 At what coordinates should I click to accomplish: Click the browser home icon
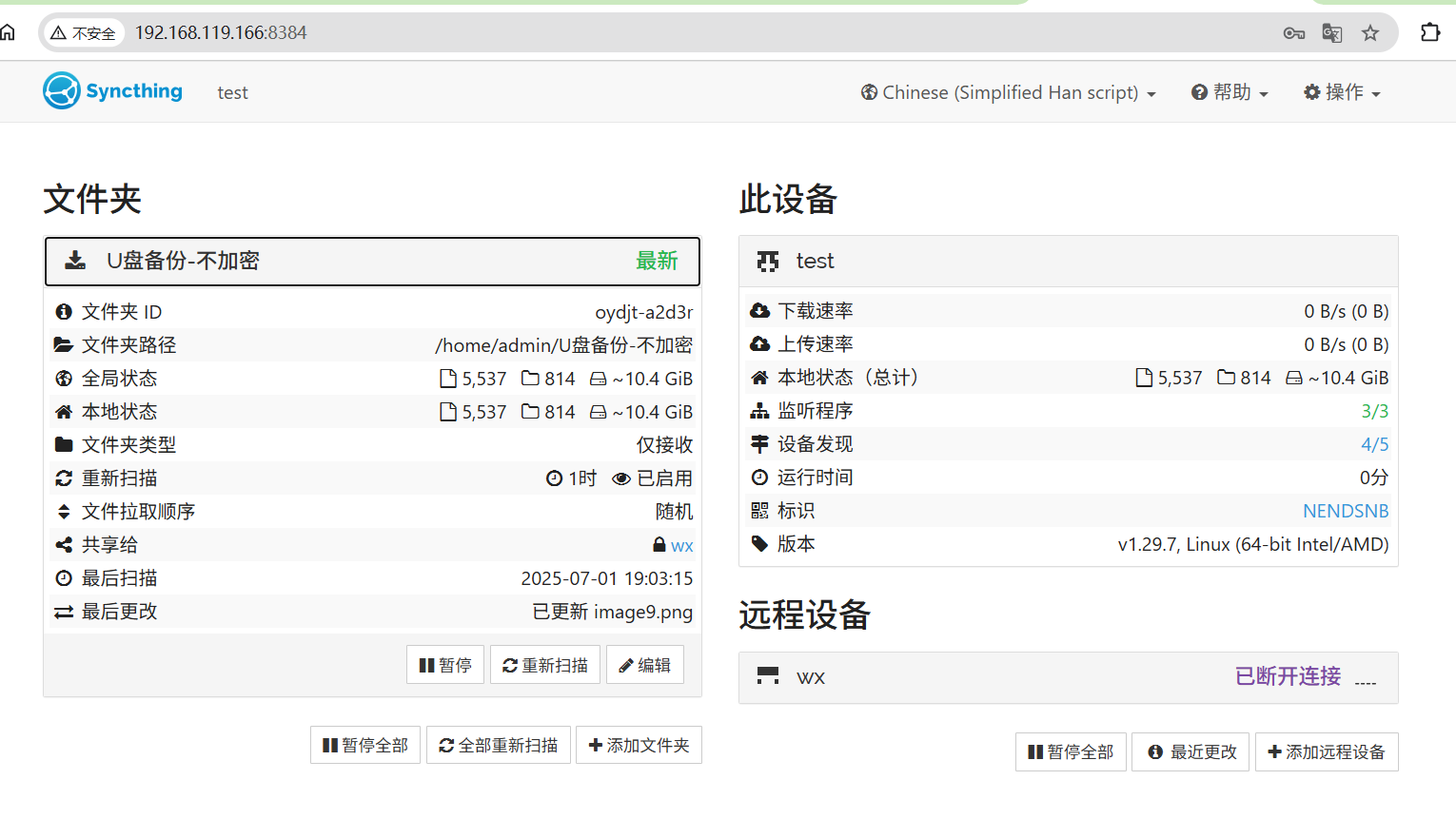(8, 32)
